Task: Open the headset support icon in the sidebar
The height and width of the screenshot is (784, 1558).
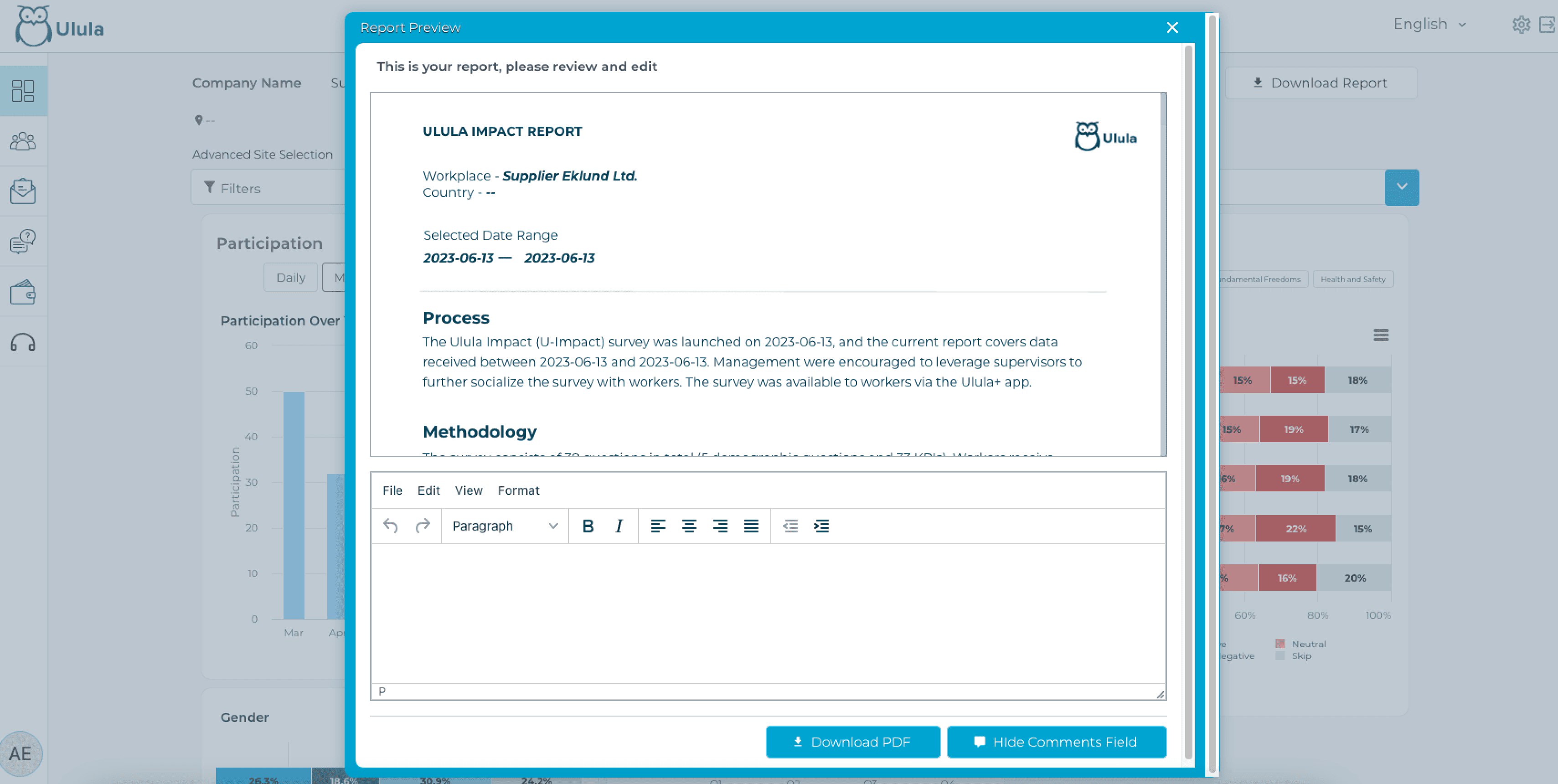Action: (x=23, y=342)
